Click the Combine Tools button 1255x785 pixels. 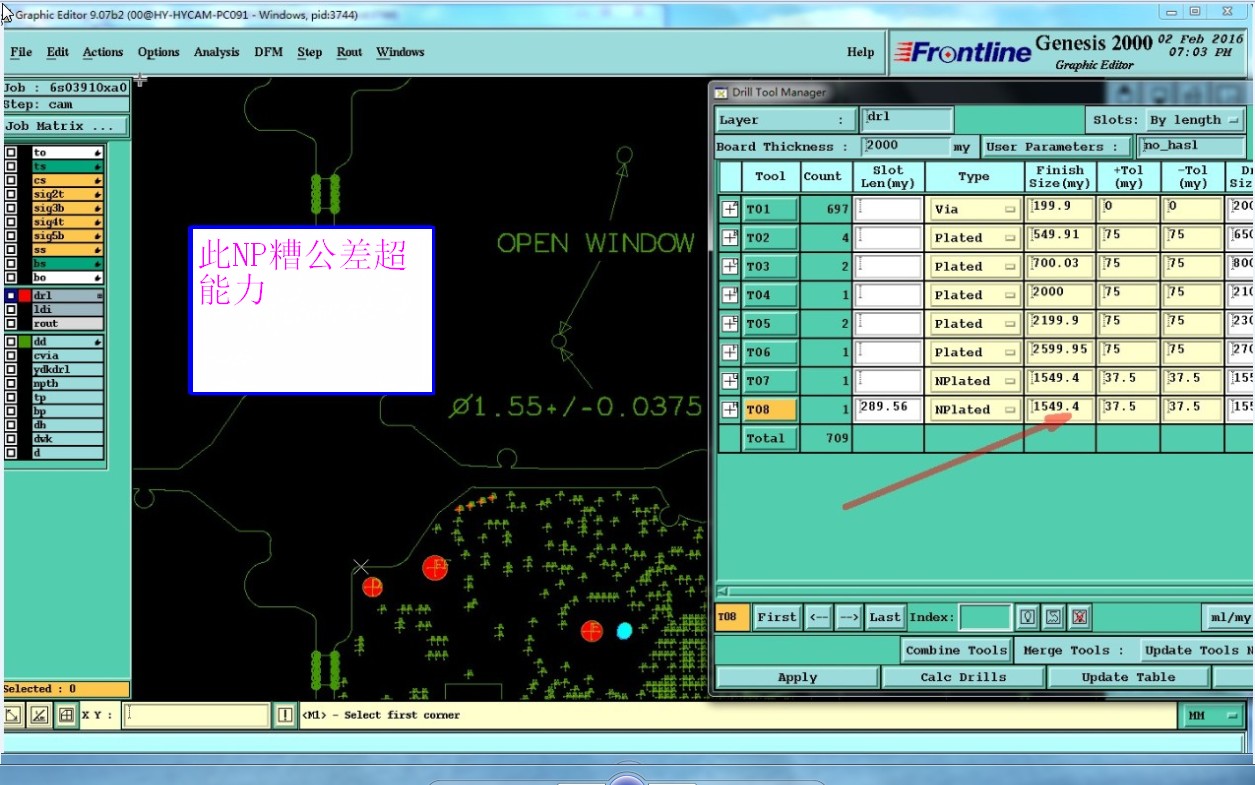956,650
